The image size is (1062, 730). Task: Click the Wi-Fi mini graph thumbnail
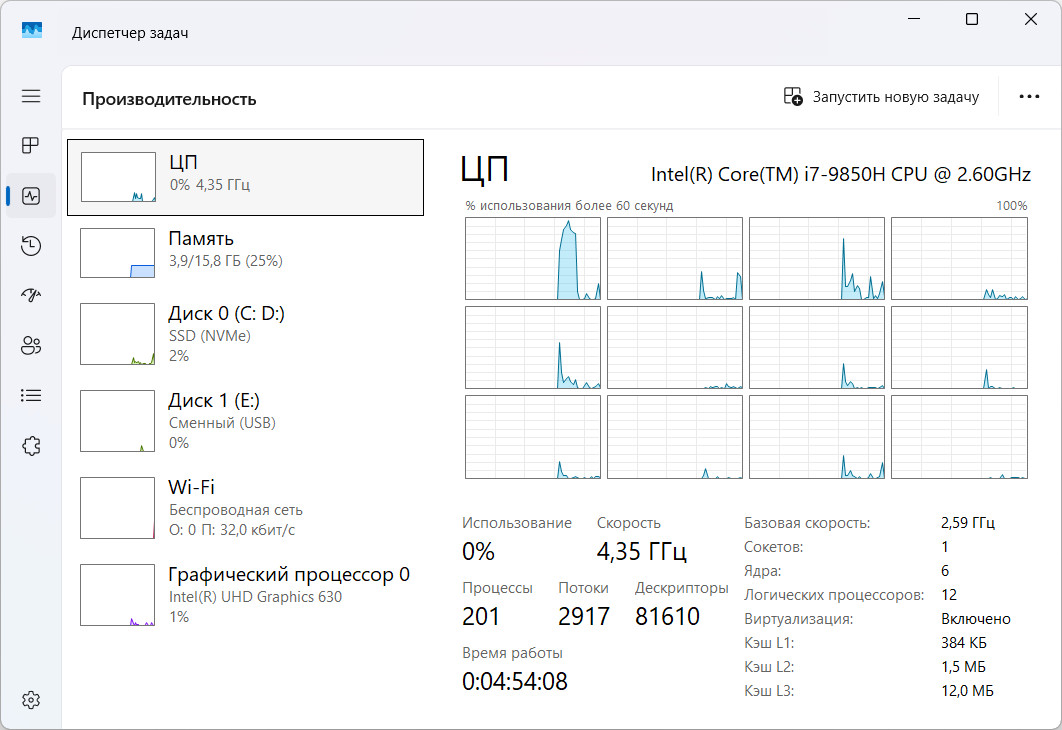(117, 508)
